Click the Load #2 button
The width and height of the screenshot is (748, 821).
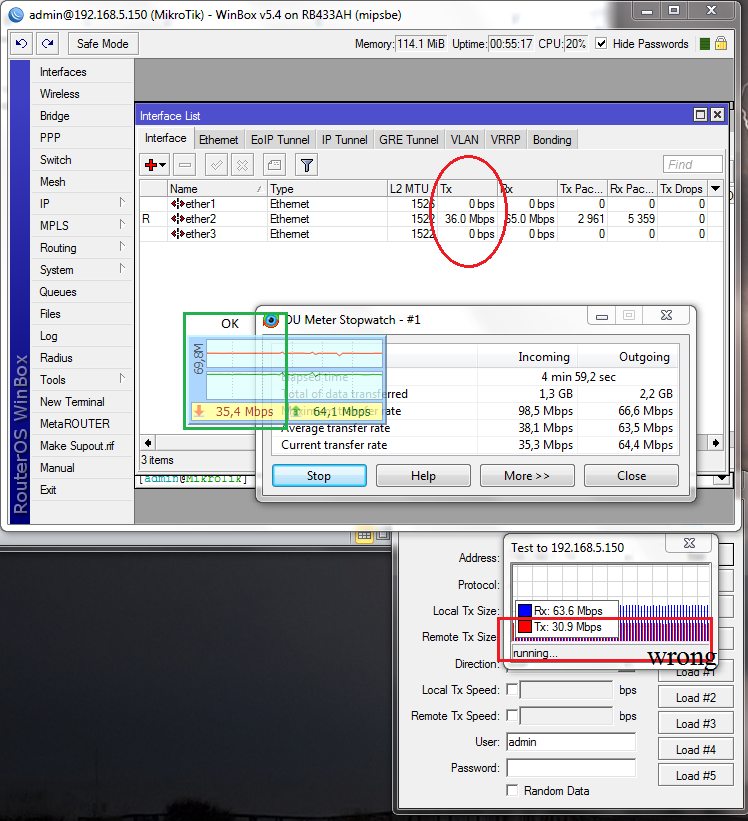pyautogui.click(x=696, y=697)
